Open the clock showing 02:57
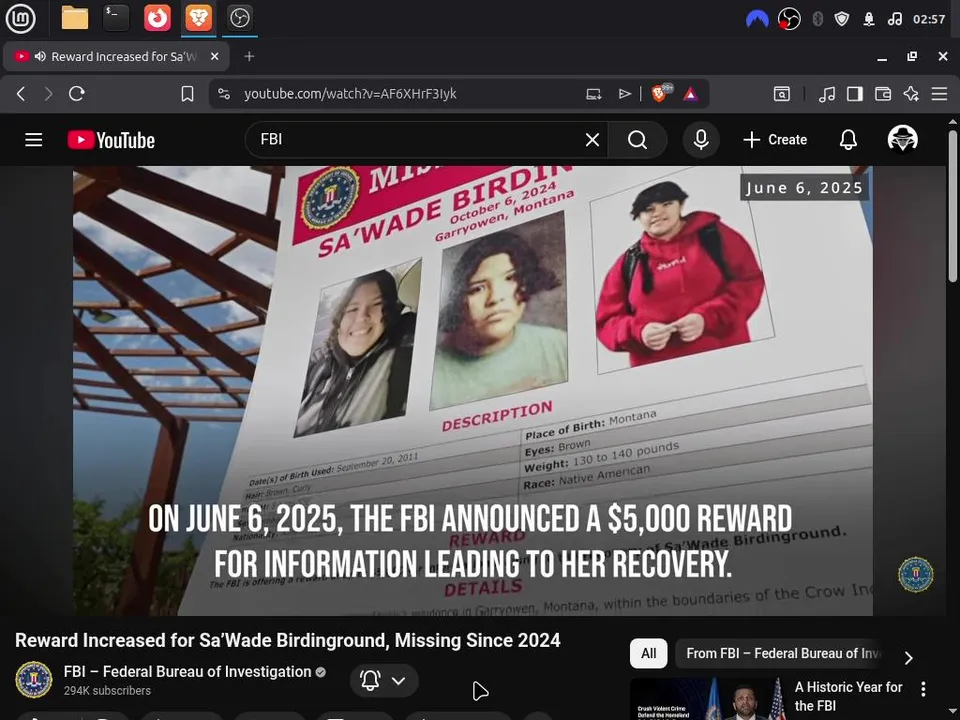The height and width of the screenshot is (720, 960). click(x=929, y=19)
